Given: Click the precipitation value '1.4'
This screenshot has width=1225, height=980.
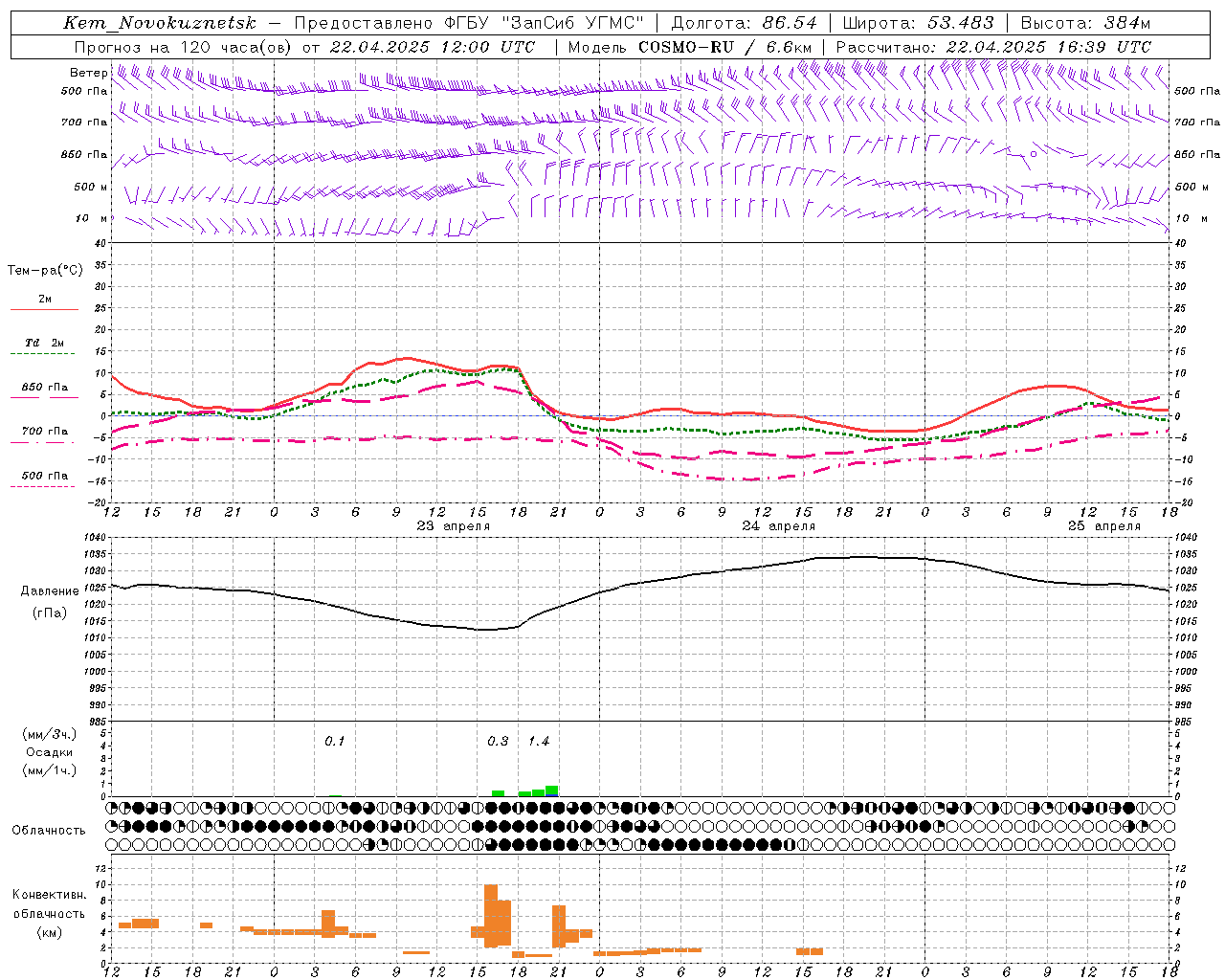Looking at the screenshot, I should pos(539,742).
